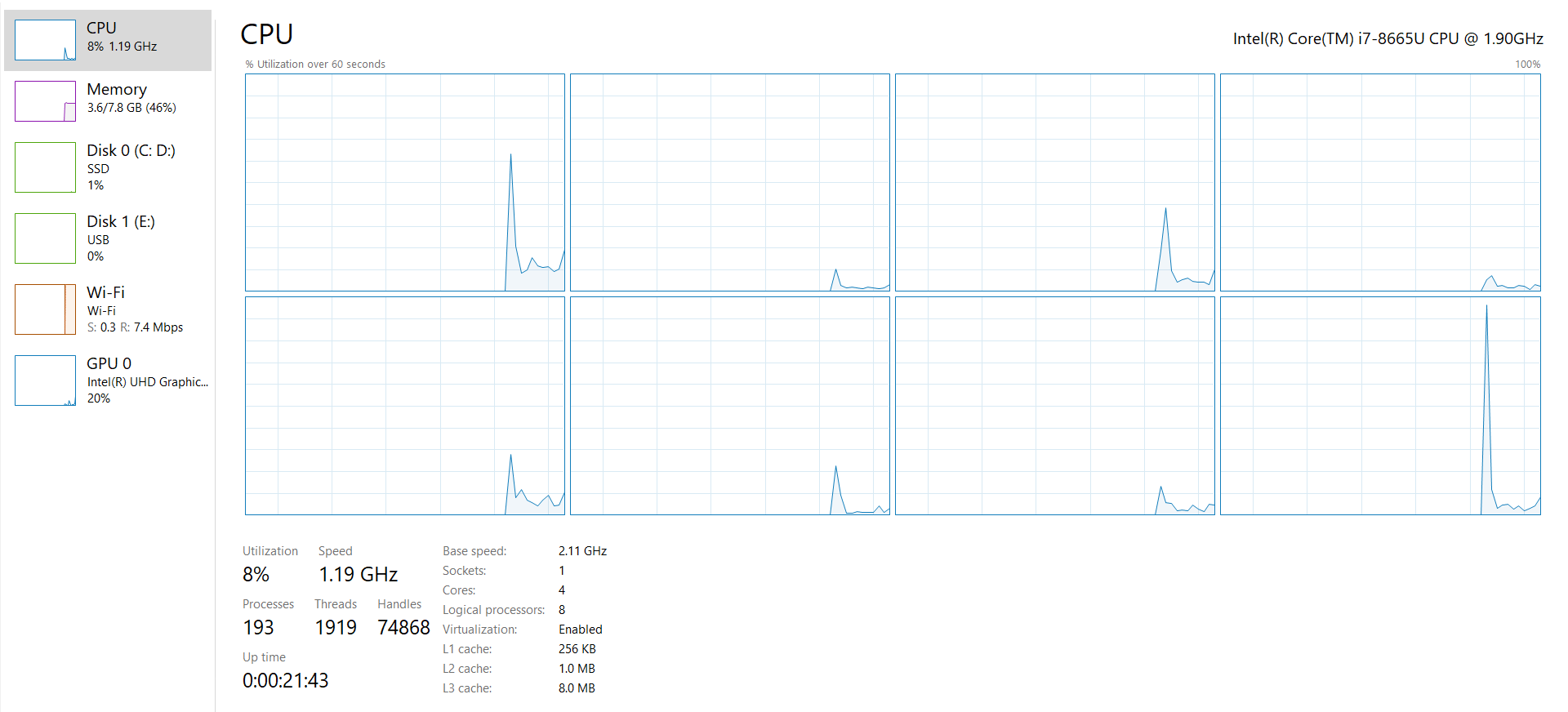The height and width of the screenshot is (712, 1568).
Task: Click the second core graph in top row
Action: pos(729,182)
